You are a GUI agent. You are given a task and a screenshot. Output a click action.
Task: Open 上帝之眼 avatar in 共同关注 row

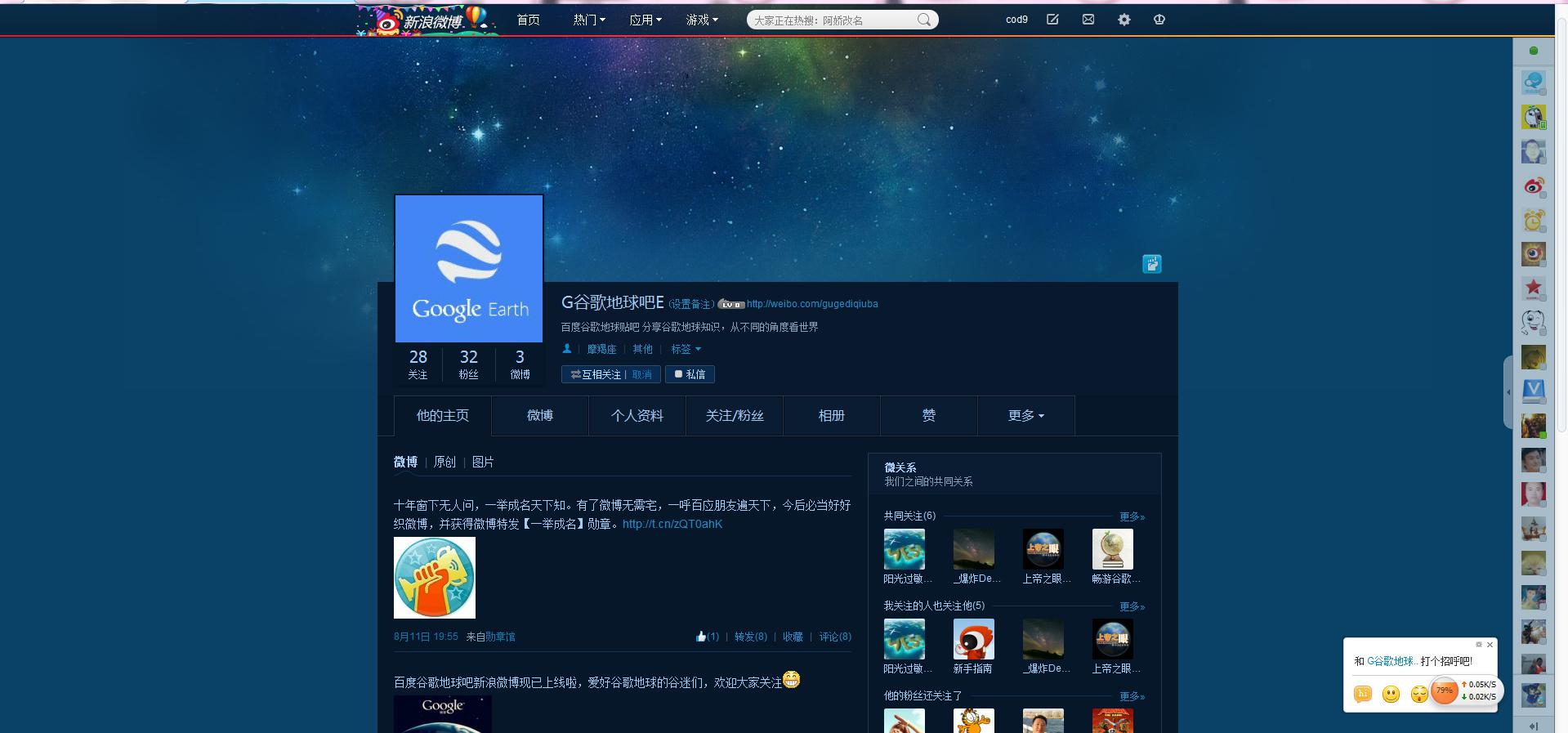pyautogui.click(x=1043, y=549)
